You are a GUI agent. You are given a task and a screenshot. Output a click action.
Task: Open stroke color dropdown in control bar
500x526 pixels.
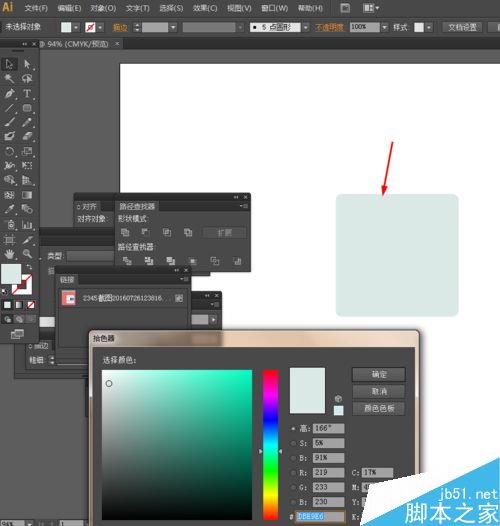(100, 27)
